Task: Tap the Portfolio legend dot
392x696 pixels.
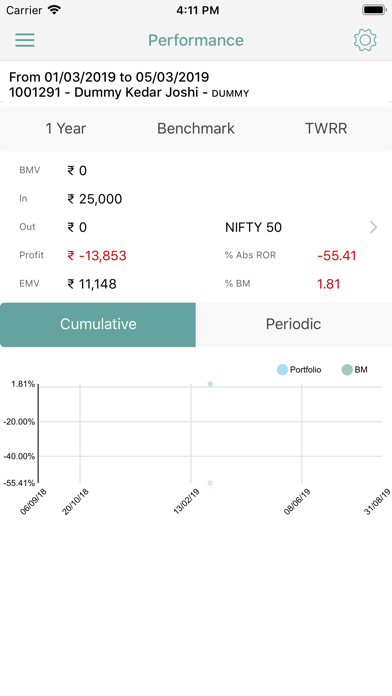Action: click(282, 370)
